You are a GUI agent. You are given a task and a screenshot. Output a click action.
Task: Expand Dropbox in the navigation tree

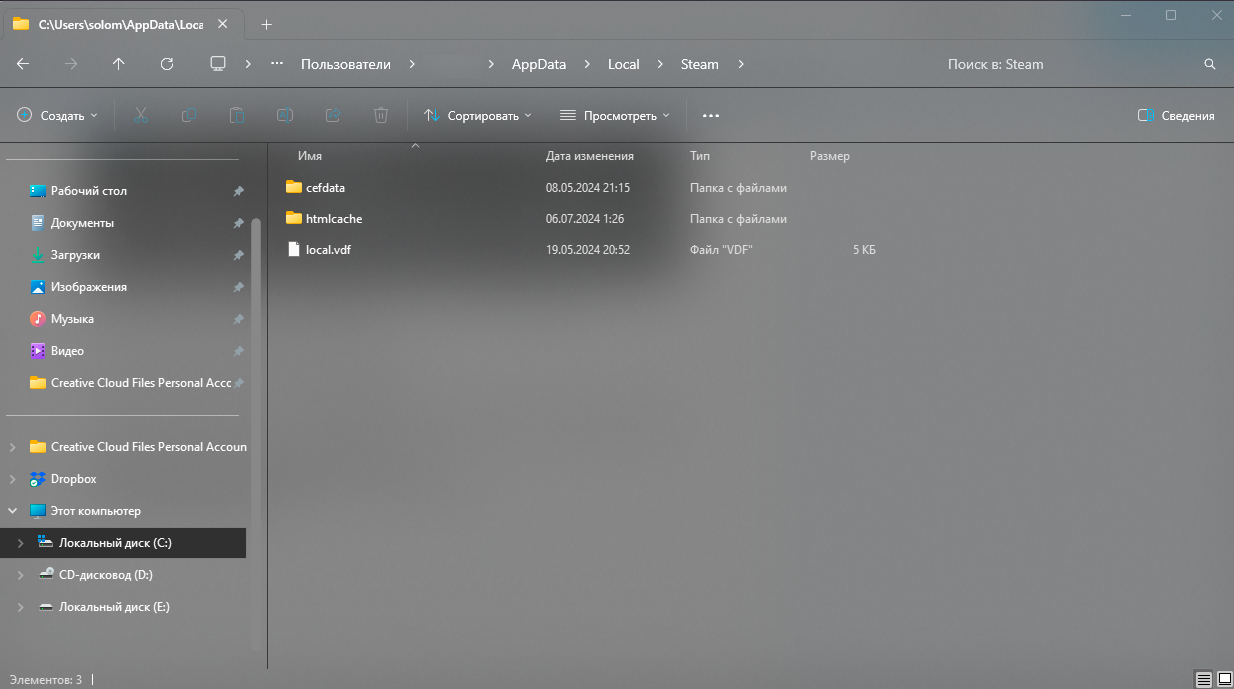point(13,479)
